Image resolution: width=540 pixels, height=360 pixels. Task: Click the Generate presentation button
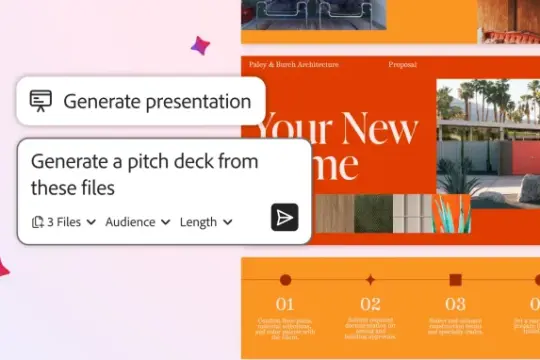tap(141, 101)
